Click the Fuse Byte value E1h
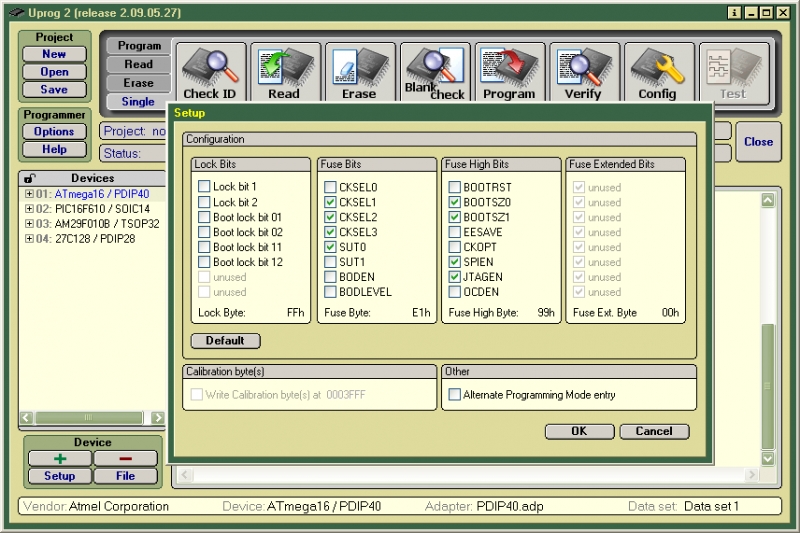The width and height of the screenshot is (800, 533). [x=421, y=312]
